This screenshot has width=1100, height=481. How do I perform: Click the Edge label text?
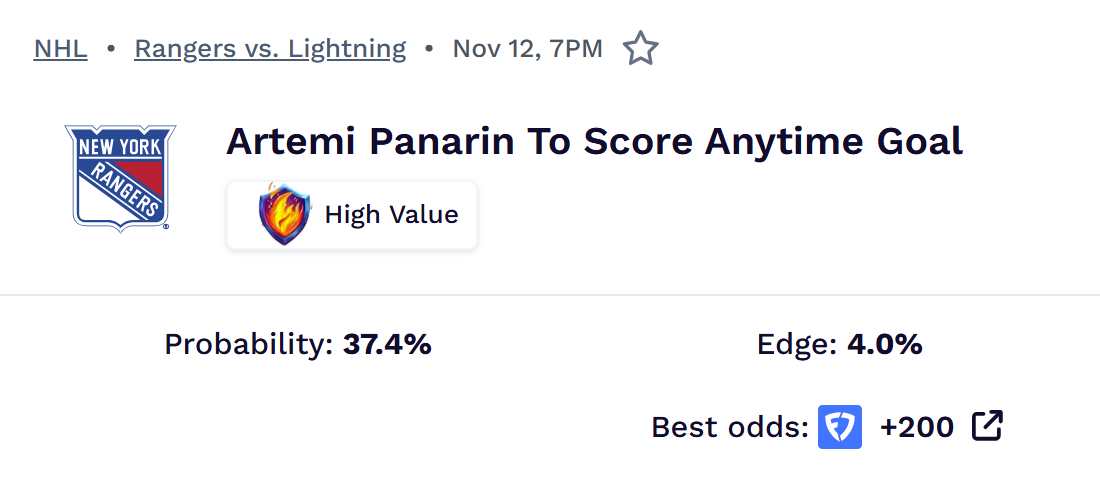(x=796, y=345)
